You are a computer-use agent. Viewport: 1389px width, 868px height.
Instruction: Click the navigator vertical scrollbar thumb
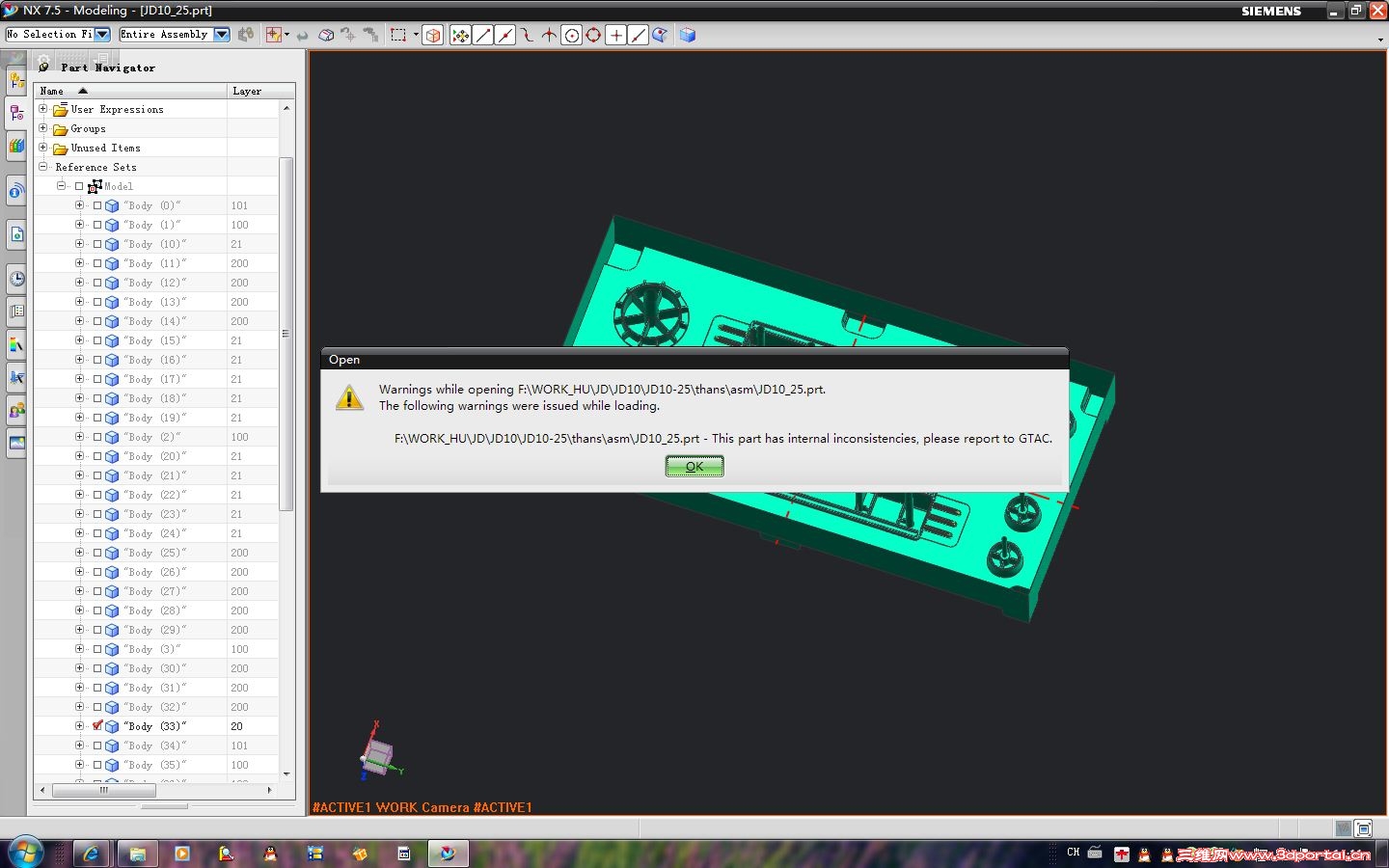[x=286, y=334]
